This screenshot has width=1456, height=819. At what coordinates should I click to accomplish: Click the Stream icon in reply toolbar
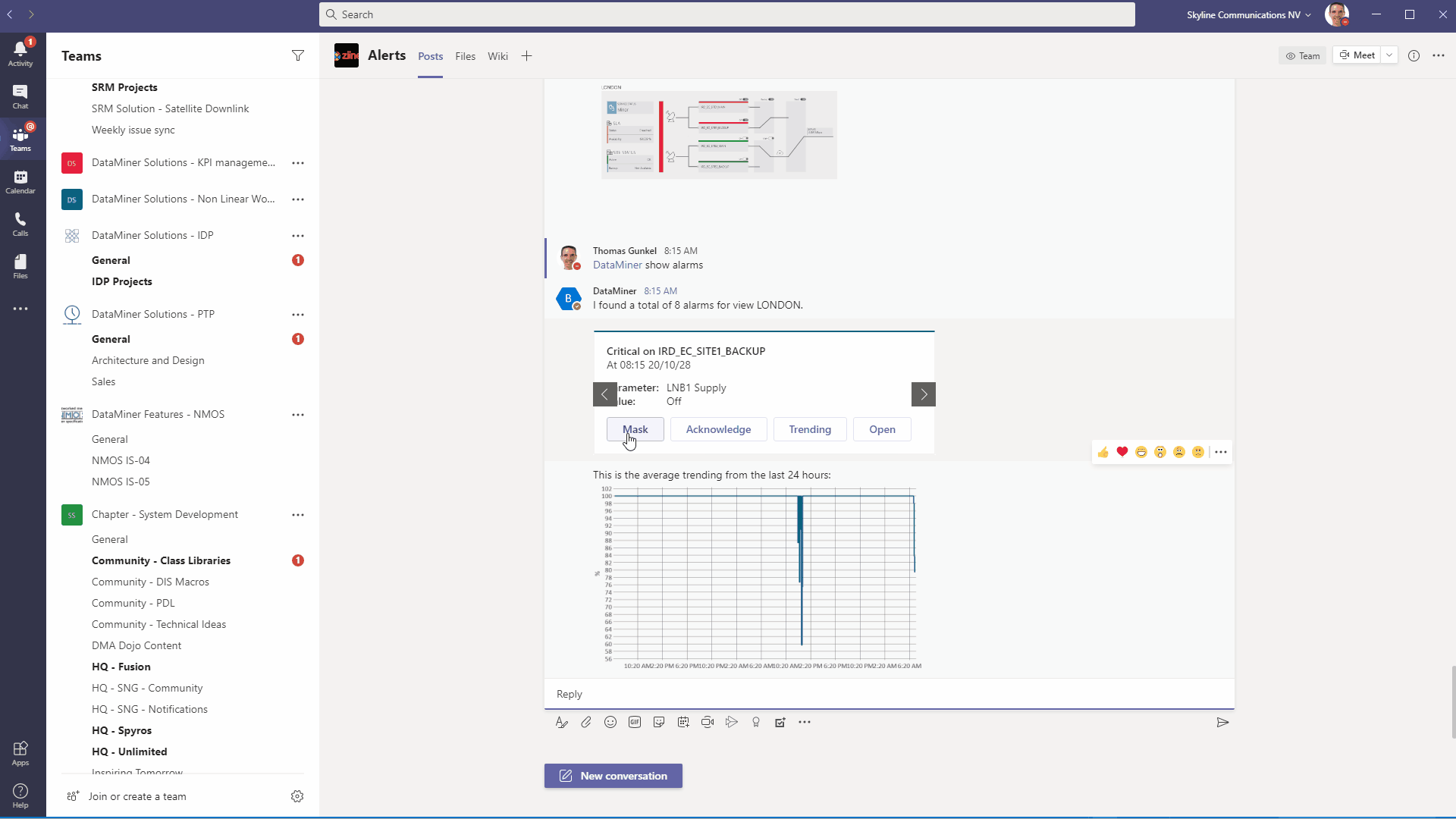732,722
